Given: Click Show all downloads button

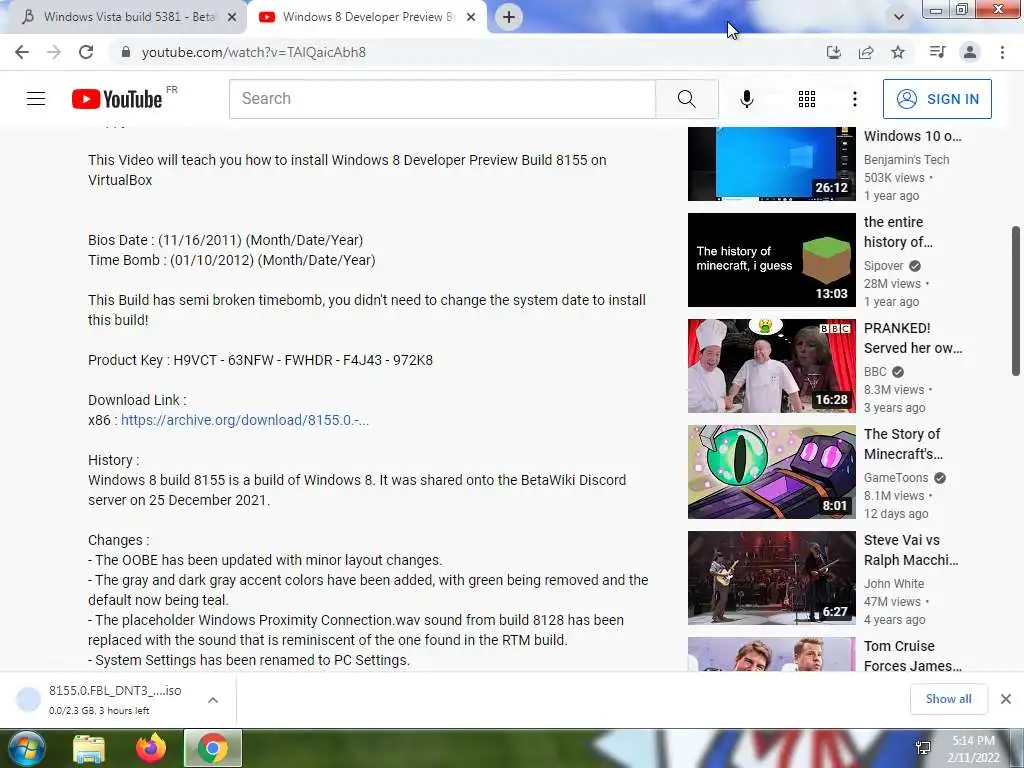Looking at the screenshot, I should tap(948, 699).
